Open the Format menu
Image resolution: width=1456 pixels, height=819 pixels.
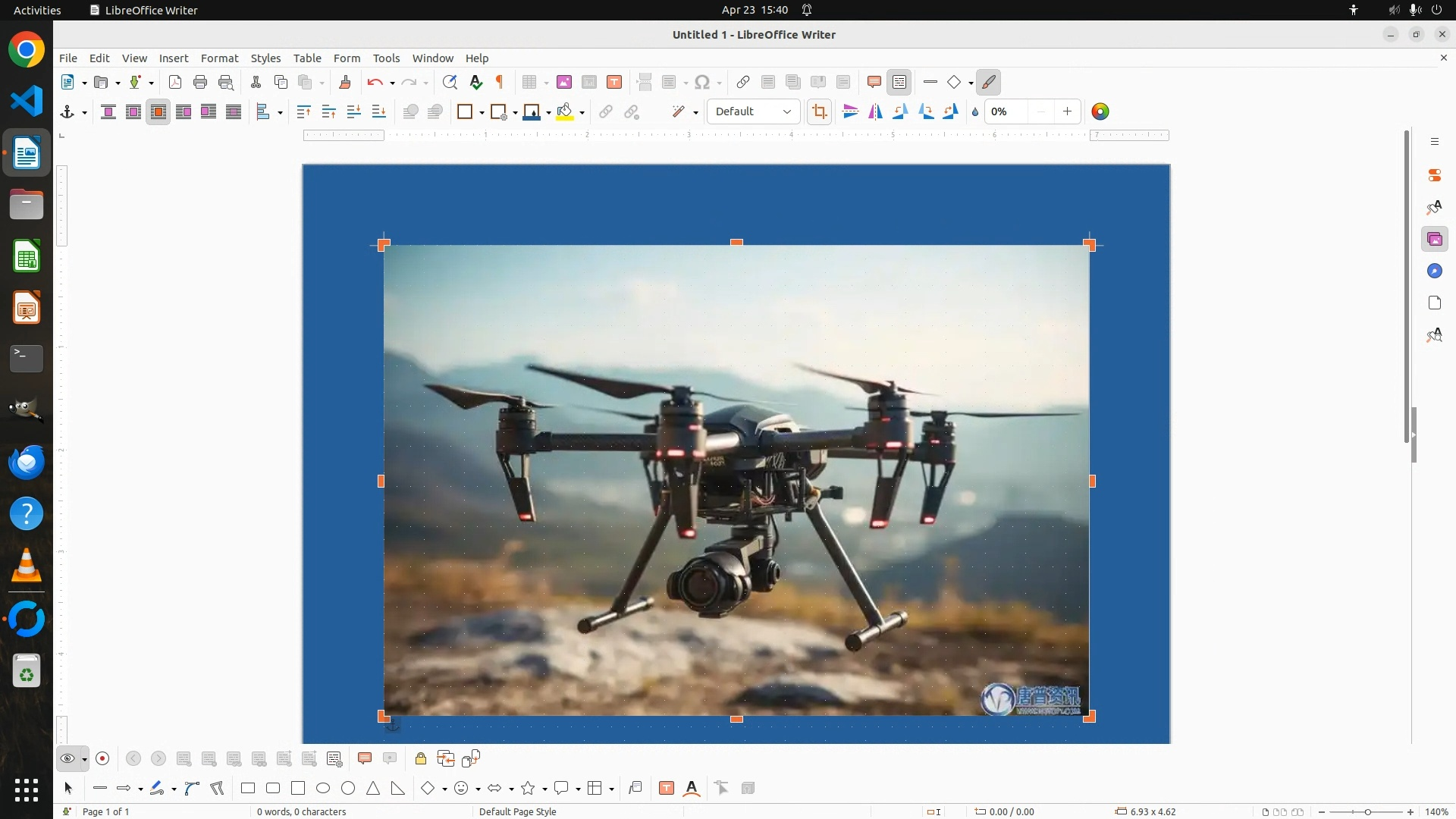[219, 58]
